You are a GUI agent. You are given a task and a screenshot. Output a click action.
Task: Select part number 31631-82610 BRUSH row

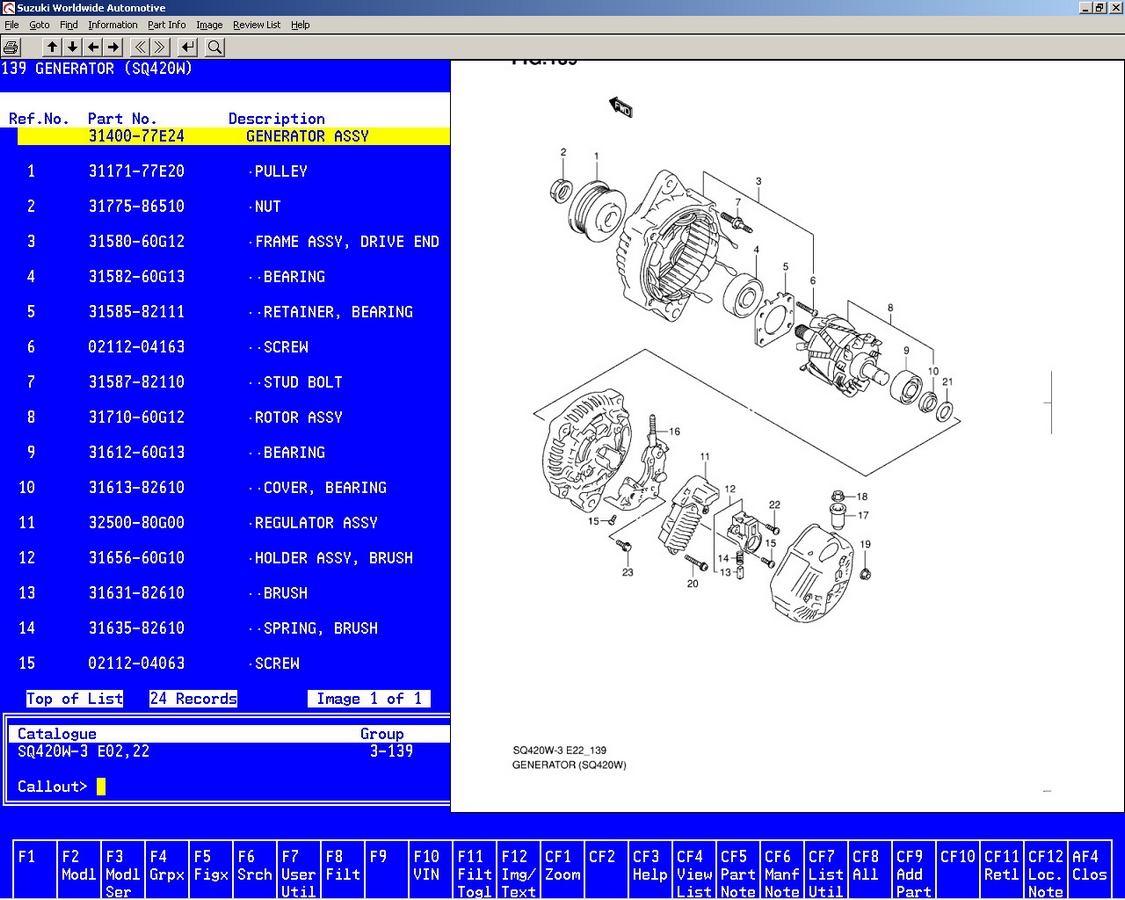pyautogui.click(x=225, y=594)
